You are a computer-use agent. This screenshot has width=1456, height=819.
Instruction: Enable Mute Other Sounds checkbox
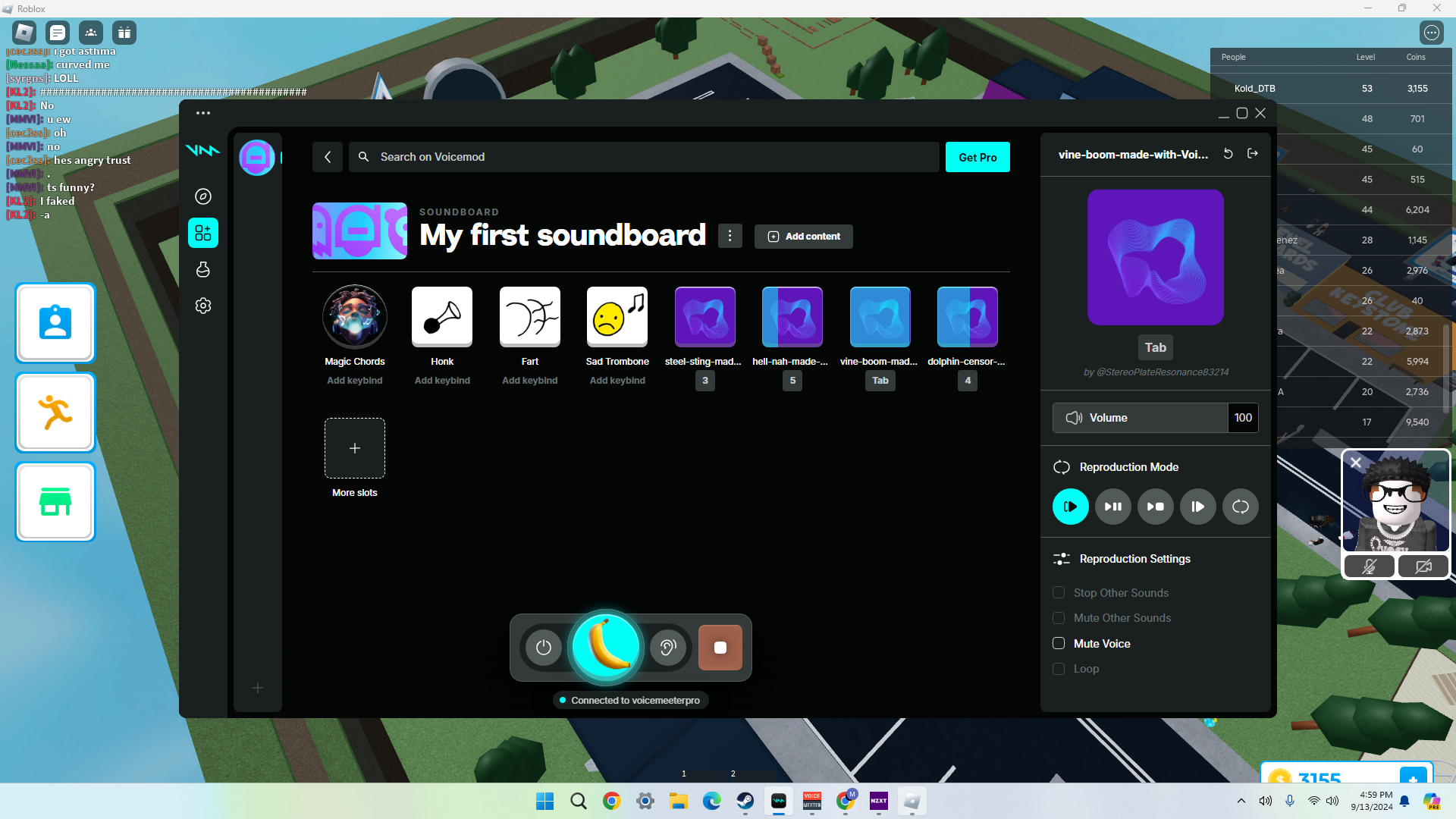(1059, 618)
